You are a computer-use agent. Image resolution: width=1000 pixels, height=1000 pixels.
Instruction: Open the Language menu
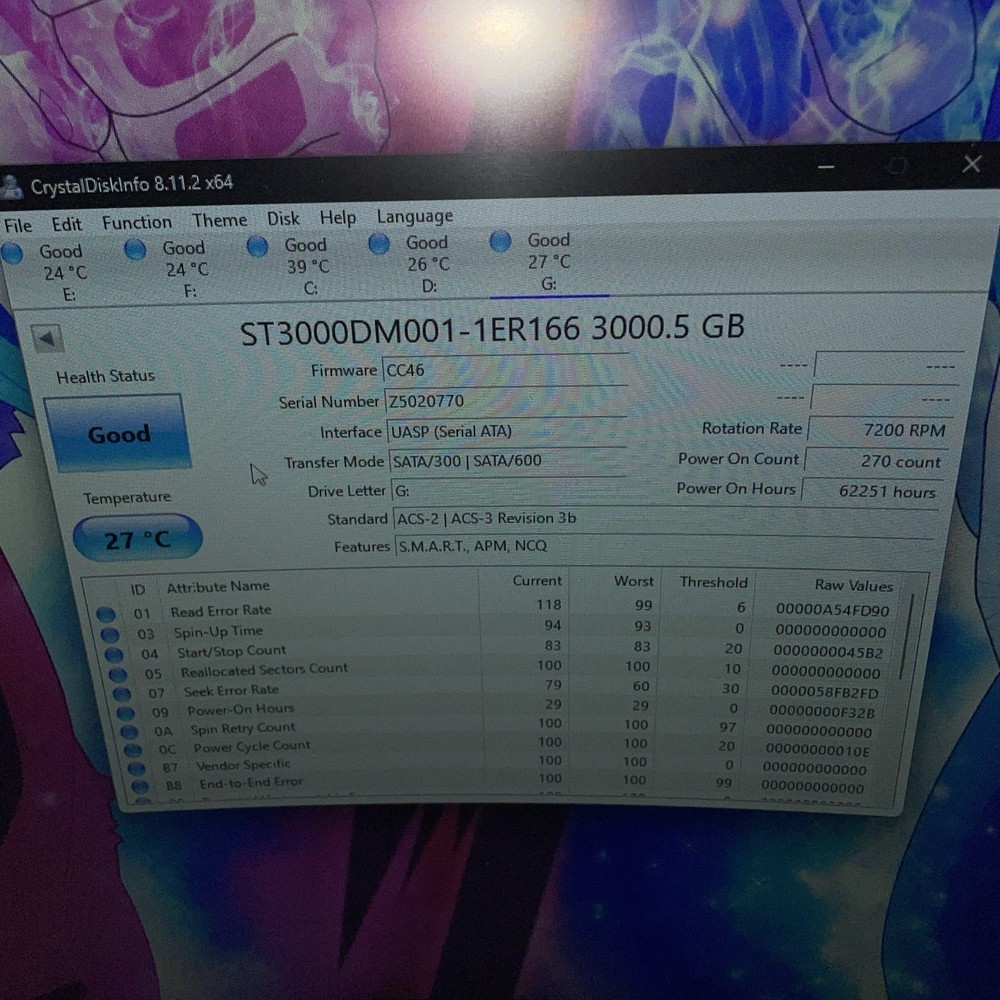click(415, 216)
